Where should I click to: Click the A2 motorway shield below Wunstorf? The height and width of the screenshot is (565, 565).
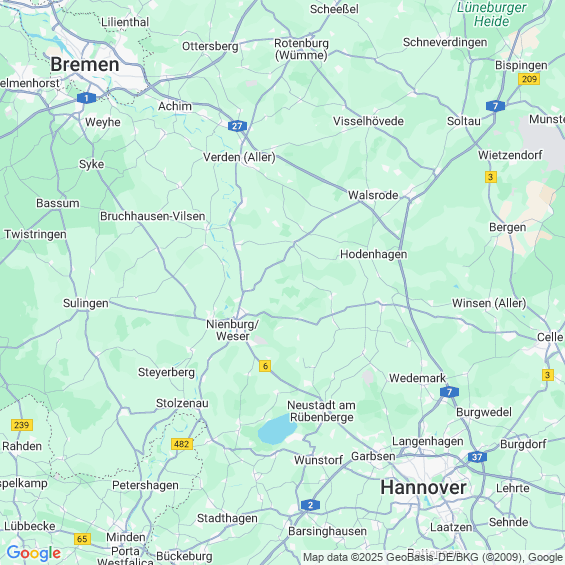point(310,505)
